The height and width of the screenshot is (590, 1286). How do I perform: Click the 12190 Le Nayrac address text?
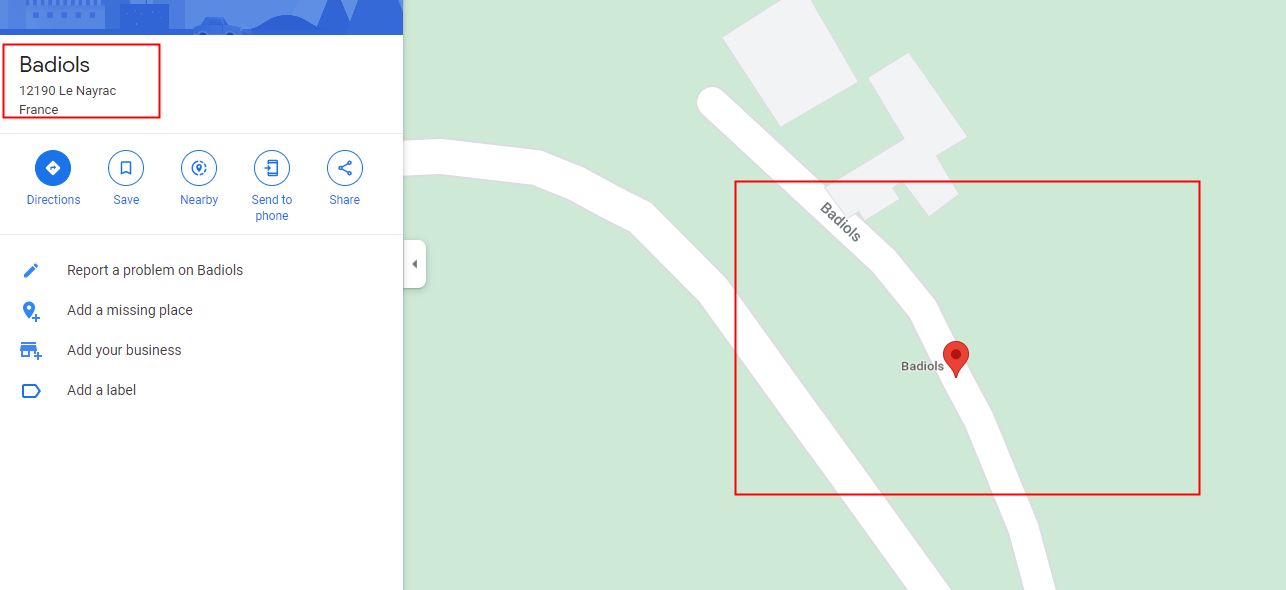(x=67, y=91)
